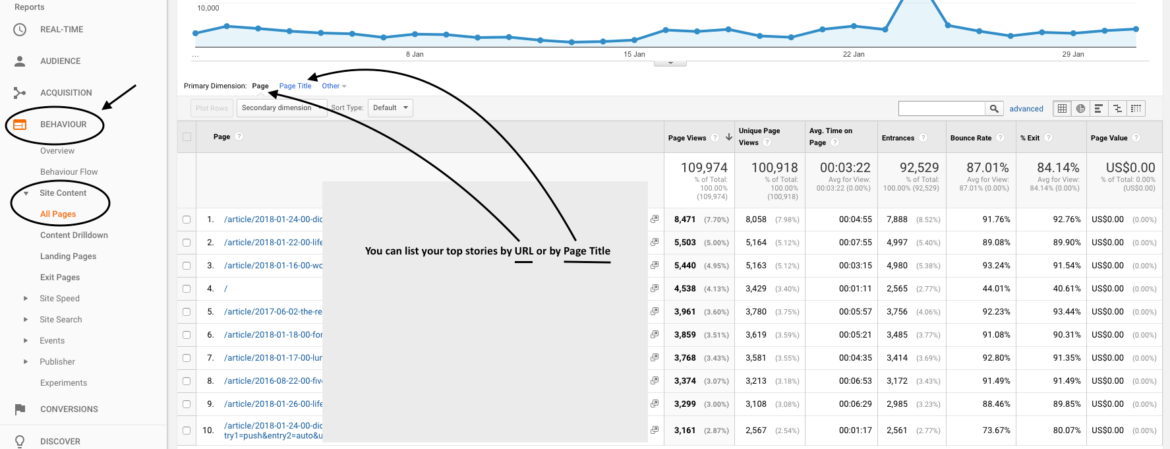Collapse the Site Content tree section
Viewport: 1170px width, 449px height.
26,193
